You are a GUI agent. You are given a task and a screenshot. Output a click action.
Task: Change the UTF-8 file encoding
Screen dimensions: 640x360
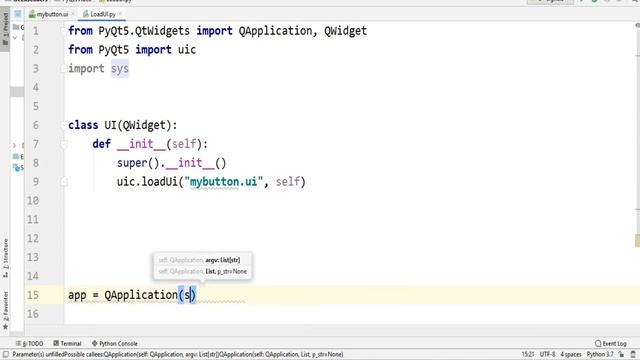tap(547, 354)
